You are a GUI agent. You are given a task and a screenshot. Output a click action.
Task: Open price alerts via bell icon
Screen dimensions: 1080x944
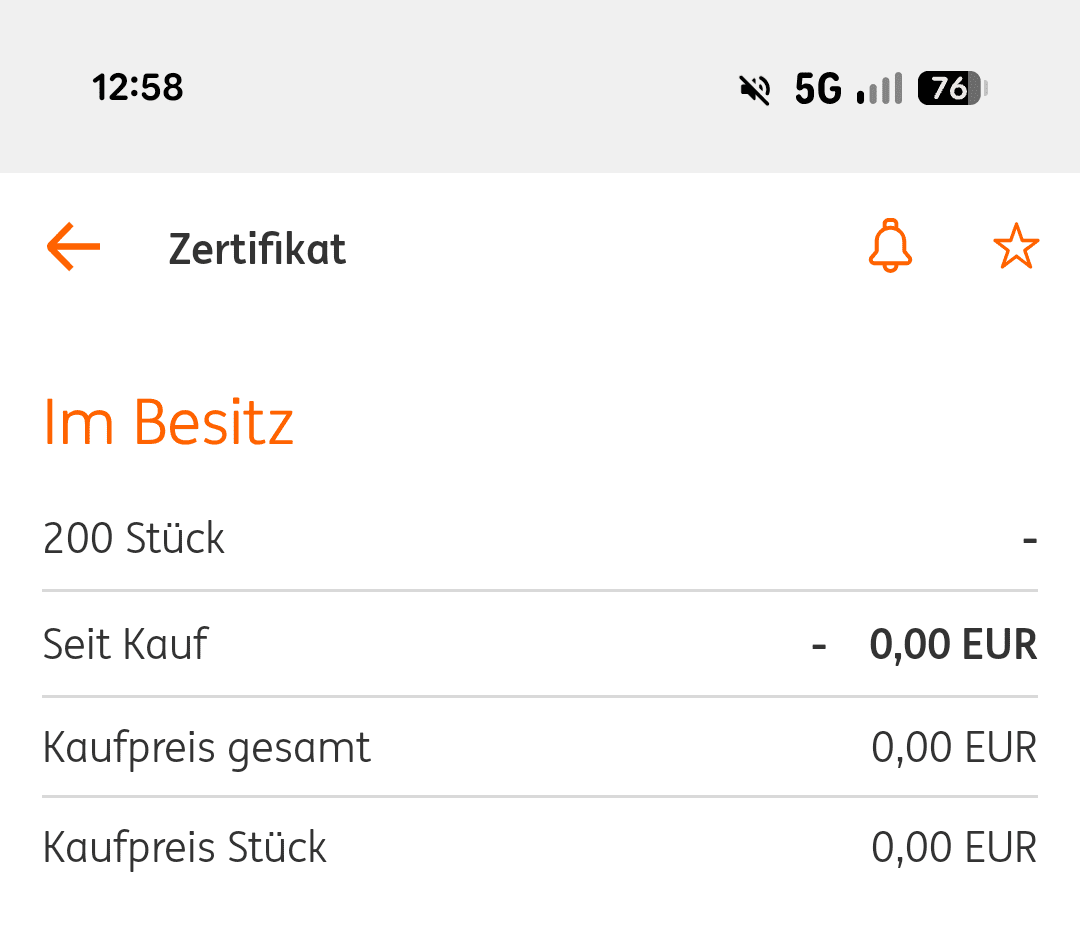coord(889,246)
